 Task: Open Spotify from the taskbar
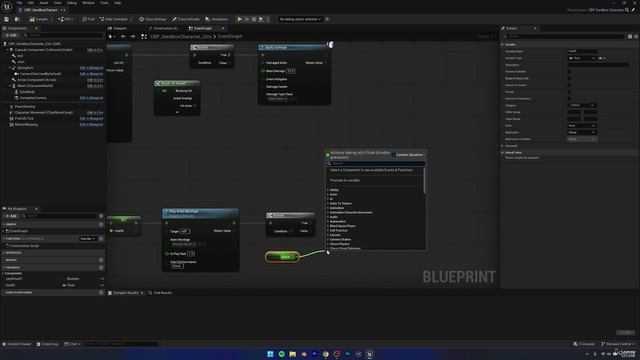coord(282,354)
